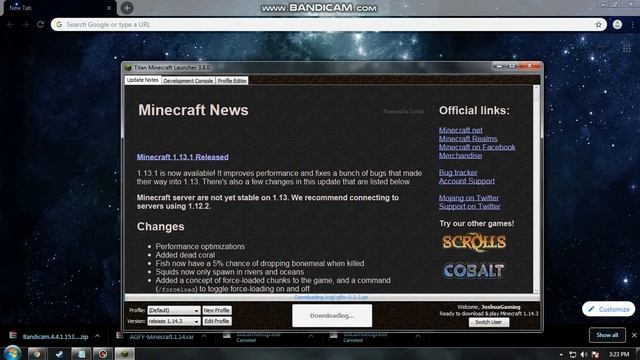The width and height of the screenshot is (640, 360).
Task: Reload the Chrome page
Action: [x=40, y=24]
